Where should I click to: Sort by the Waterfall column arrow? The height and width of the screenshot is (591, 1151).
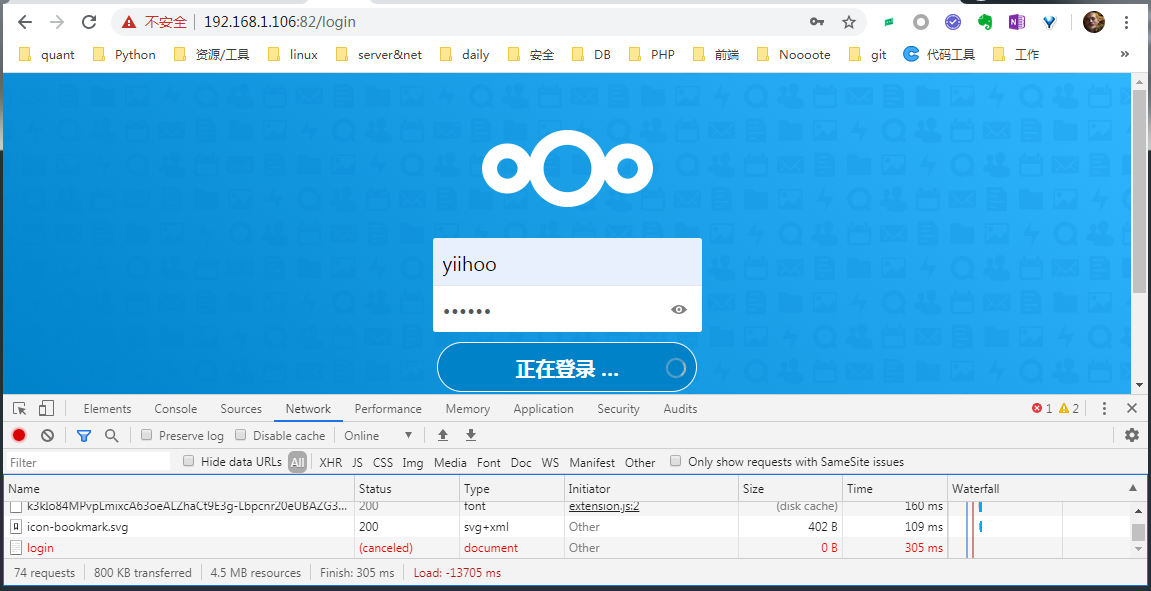click(x=1133, y=488)
